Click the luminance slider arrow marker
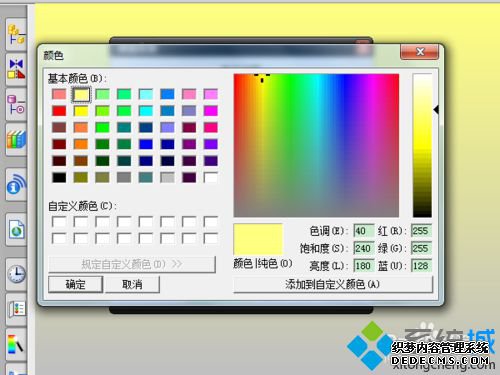This screenshot has width=500, height=375. [436, 110]
